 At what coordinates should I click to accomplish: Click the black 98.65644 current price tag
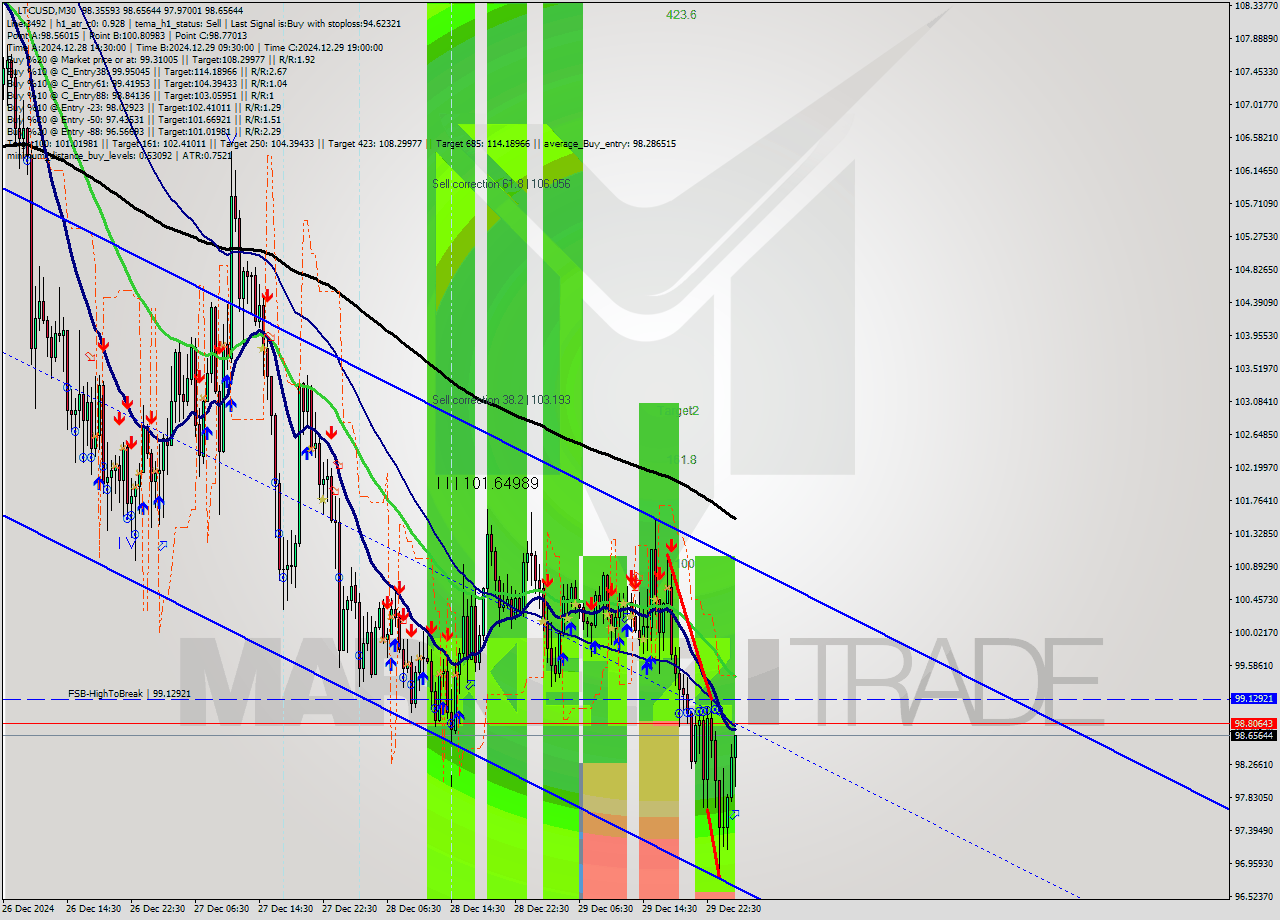tap(1254, 735)
